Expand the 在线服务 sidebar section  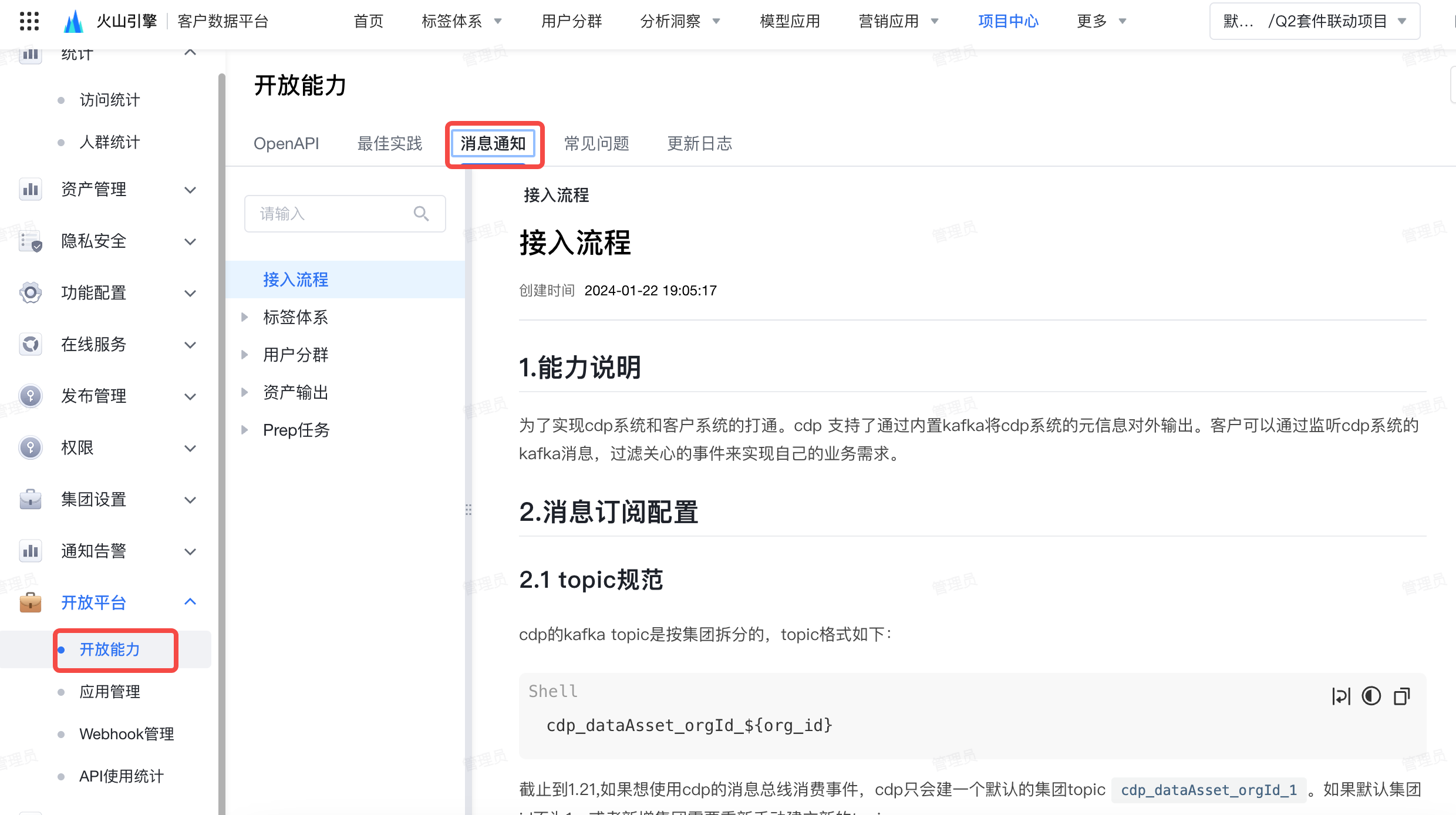coord(190,345)
